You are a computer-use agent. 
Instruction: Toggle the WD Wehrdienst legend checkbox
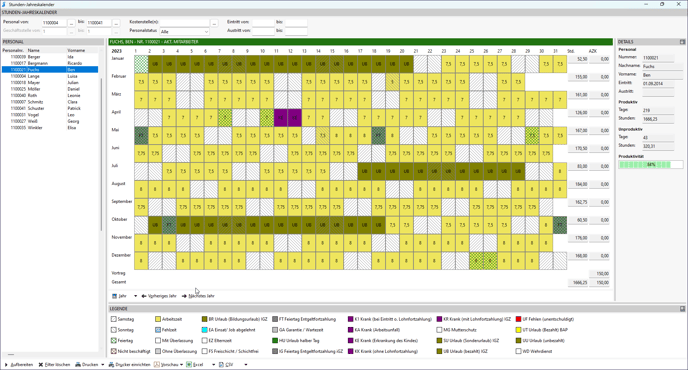519,351
